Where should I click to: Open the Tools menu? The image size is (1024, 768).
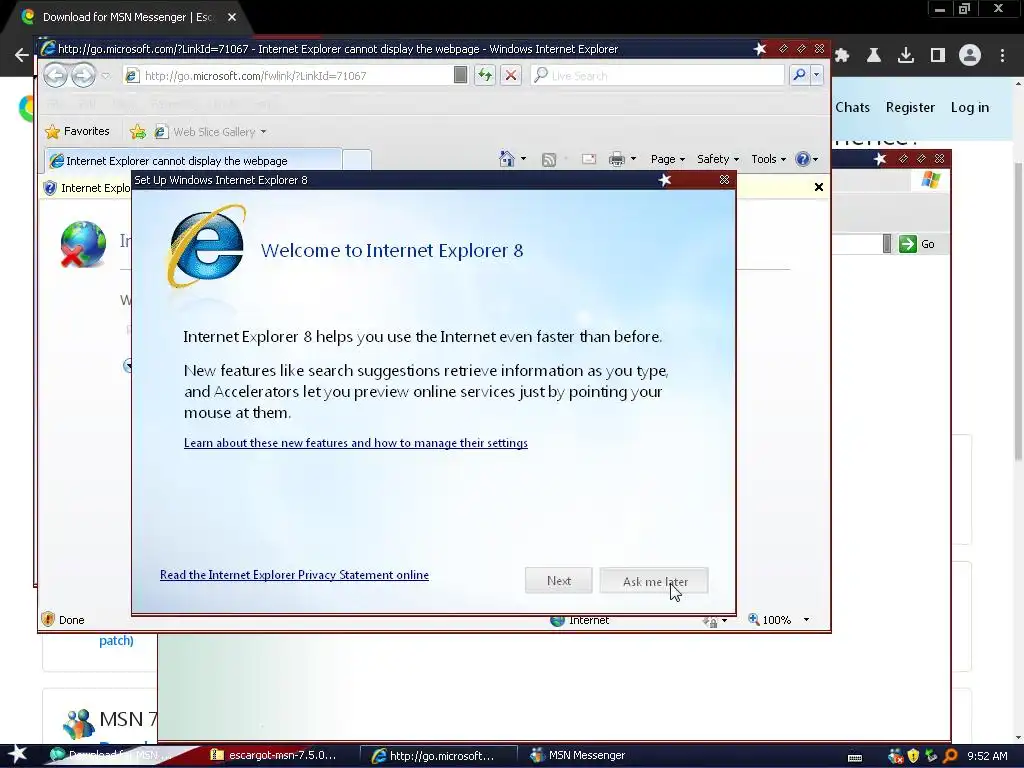click(768, 159)
